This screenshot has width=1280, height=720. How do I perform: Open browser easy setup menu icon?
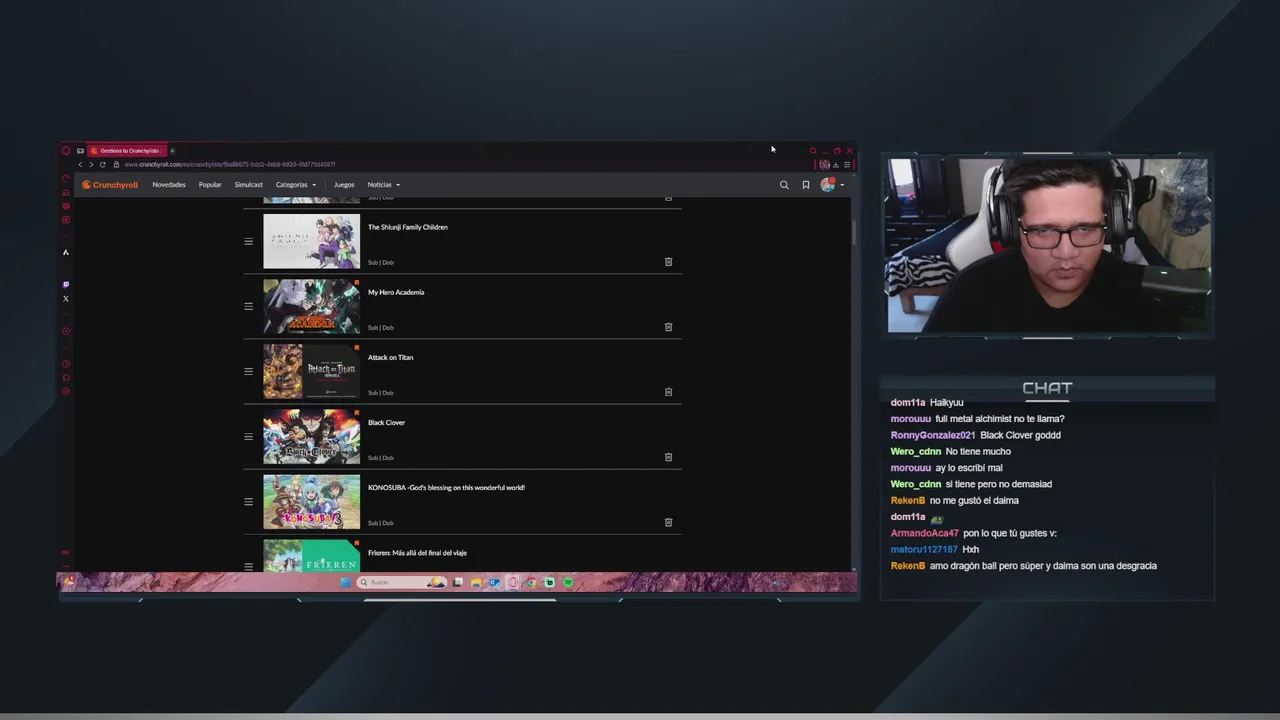click(847, 164)
